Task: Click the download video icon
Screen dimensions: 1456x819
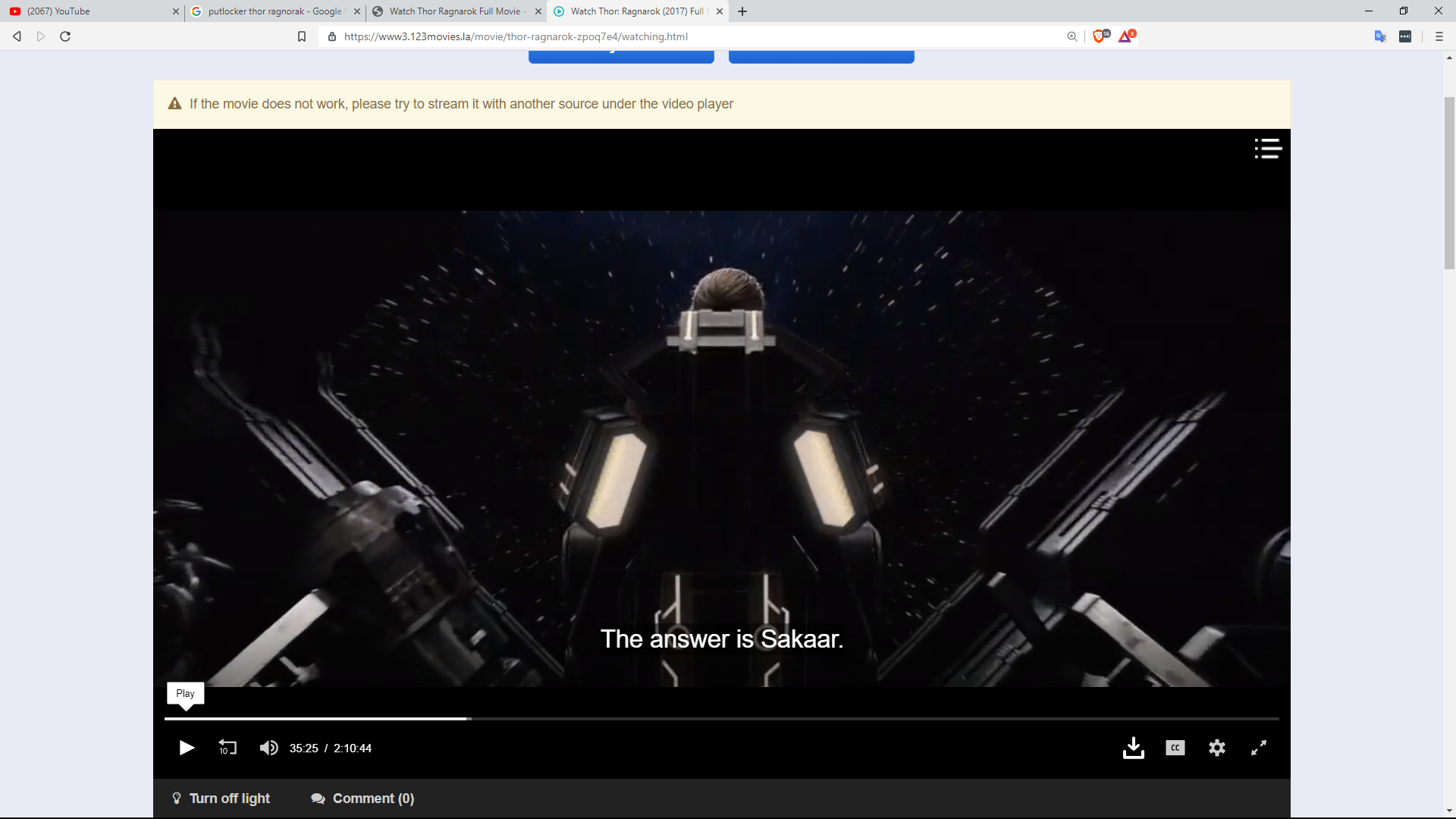Action: (x=1133, y=748)
